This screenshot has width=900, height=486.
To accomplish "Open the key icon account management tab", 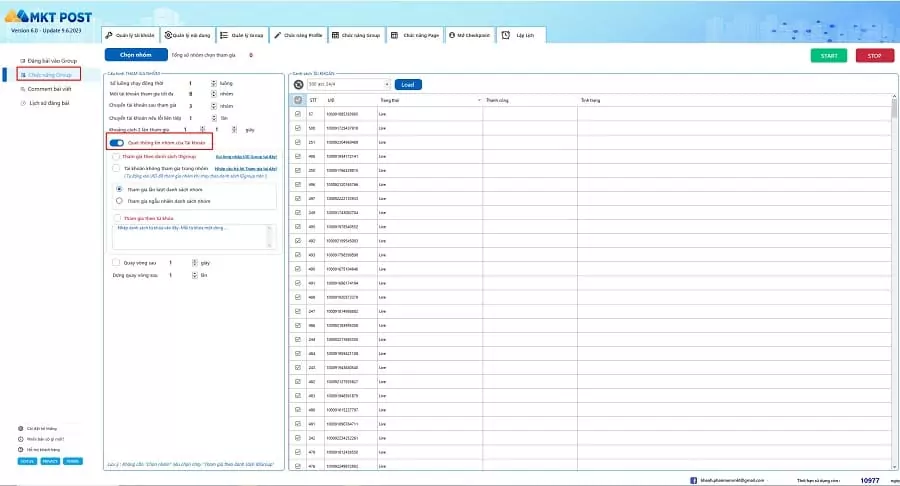I will (x=130, y=35).
